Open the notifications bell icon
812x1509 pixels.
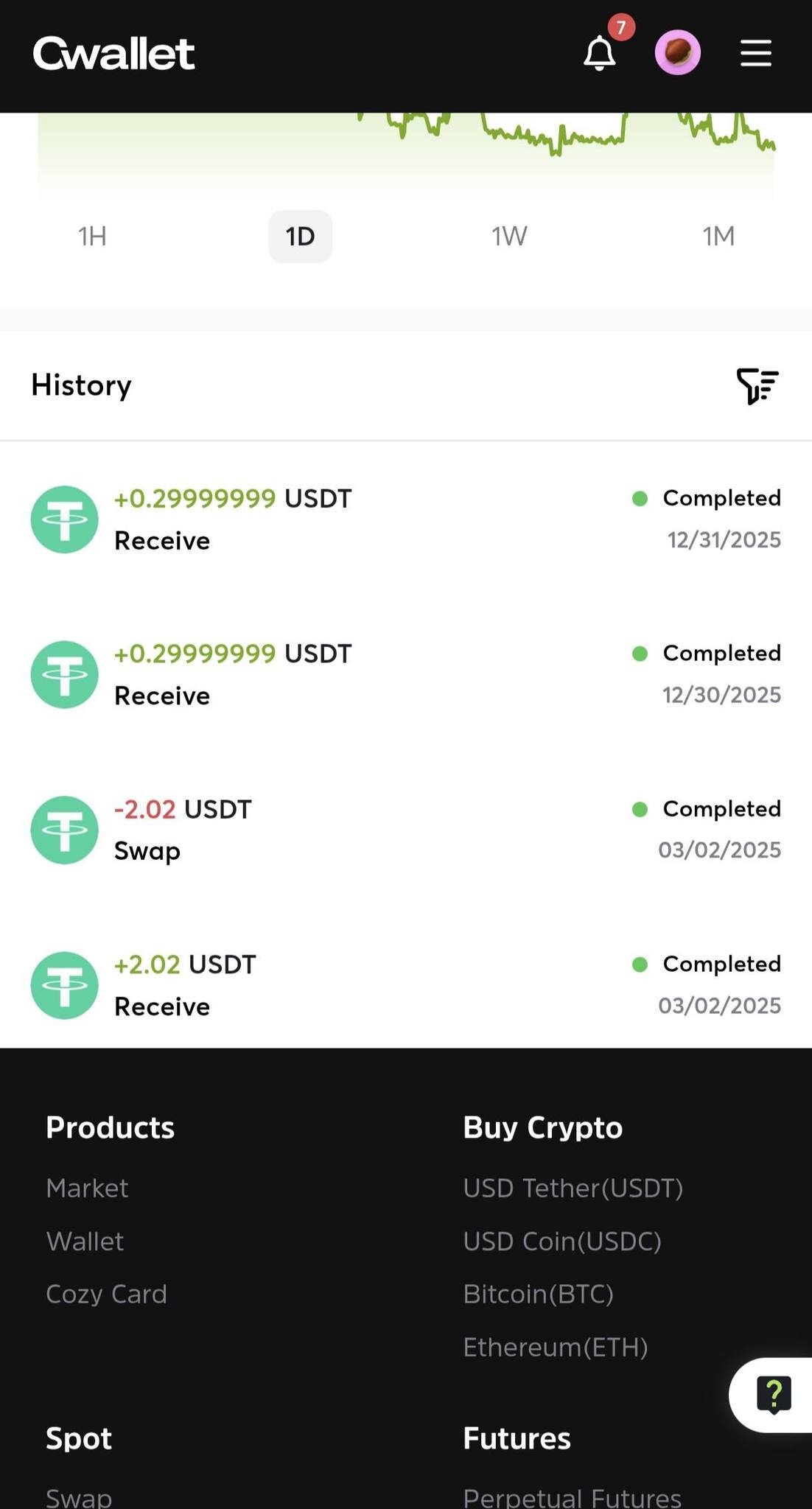(600, 54)
